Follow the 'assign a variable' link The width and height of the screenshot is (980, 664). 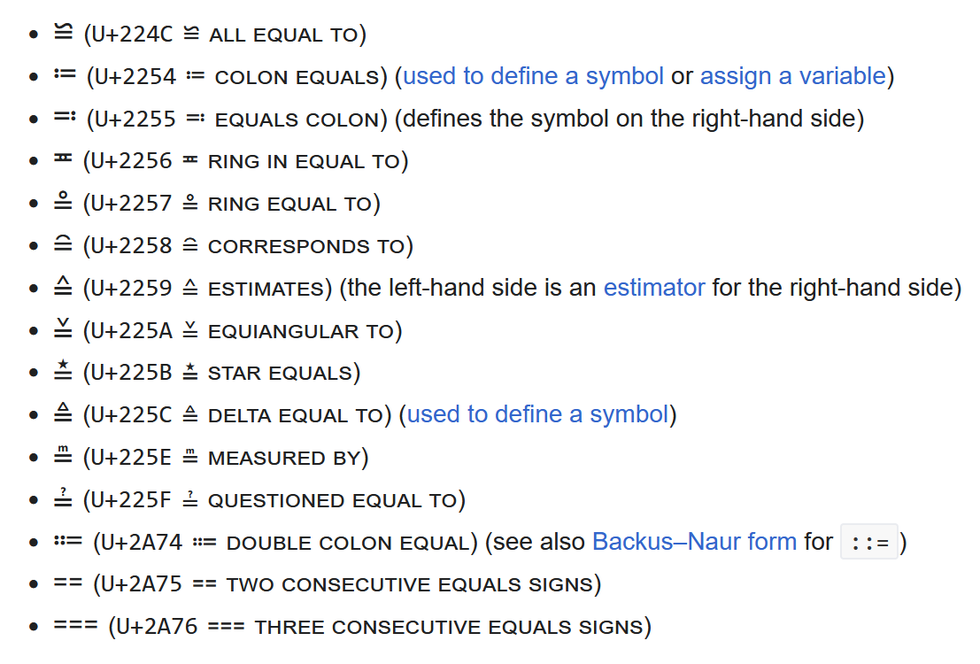(x=793, y=76)
